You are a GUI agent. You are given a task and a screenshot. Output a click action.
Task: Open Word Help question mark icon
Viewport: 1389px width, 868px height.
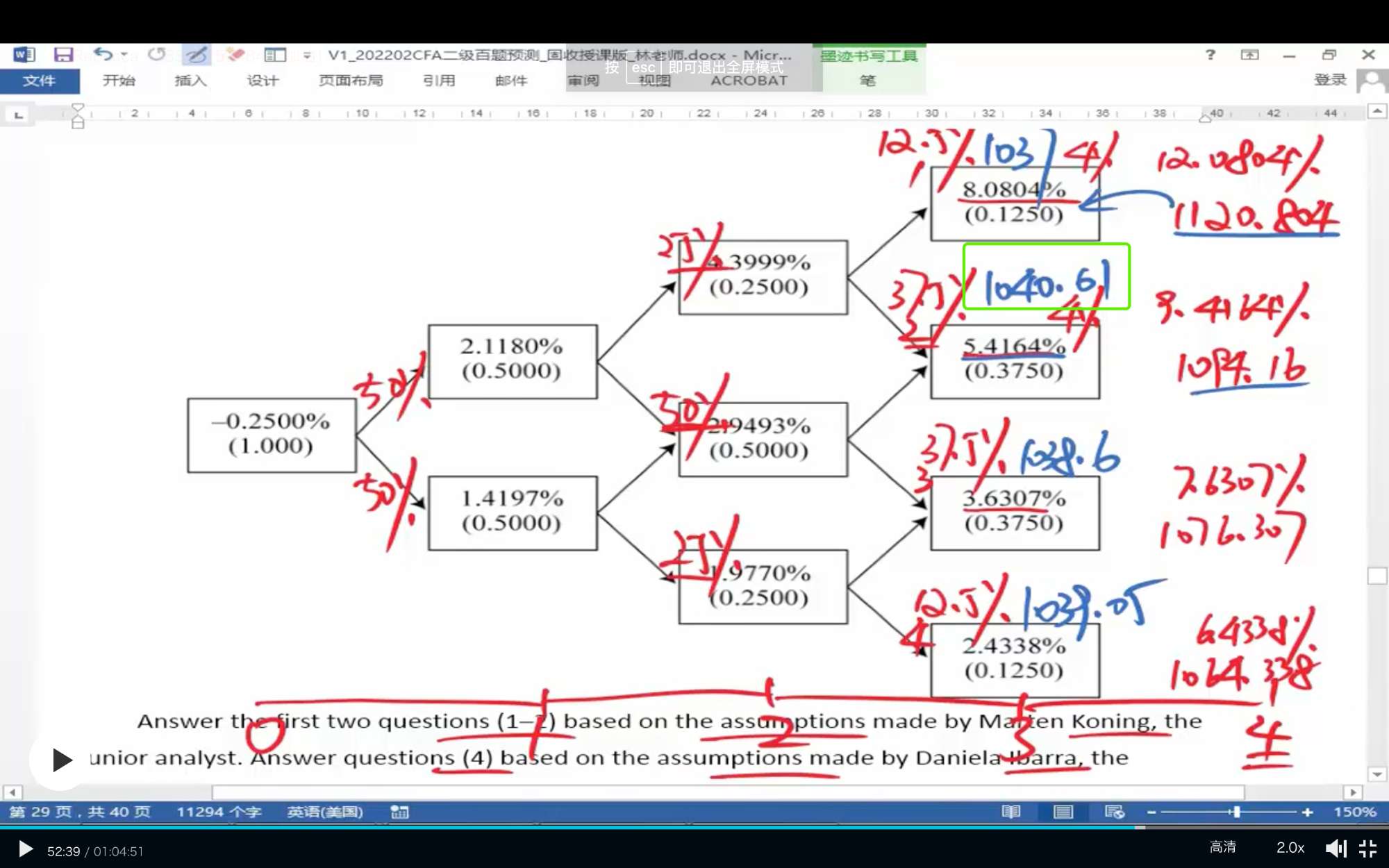coord(1211,54)
